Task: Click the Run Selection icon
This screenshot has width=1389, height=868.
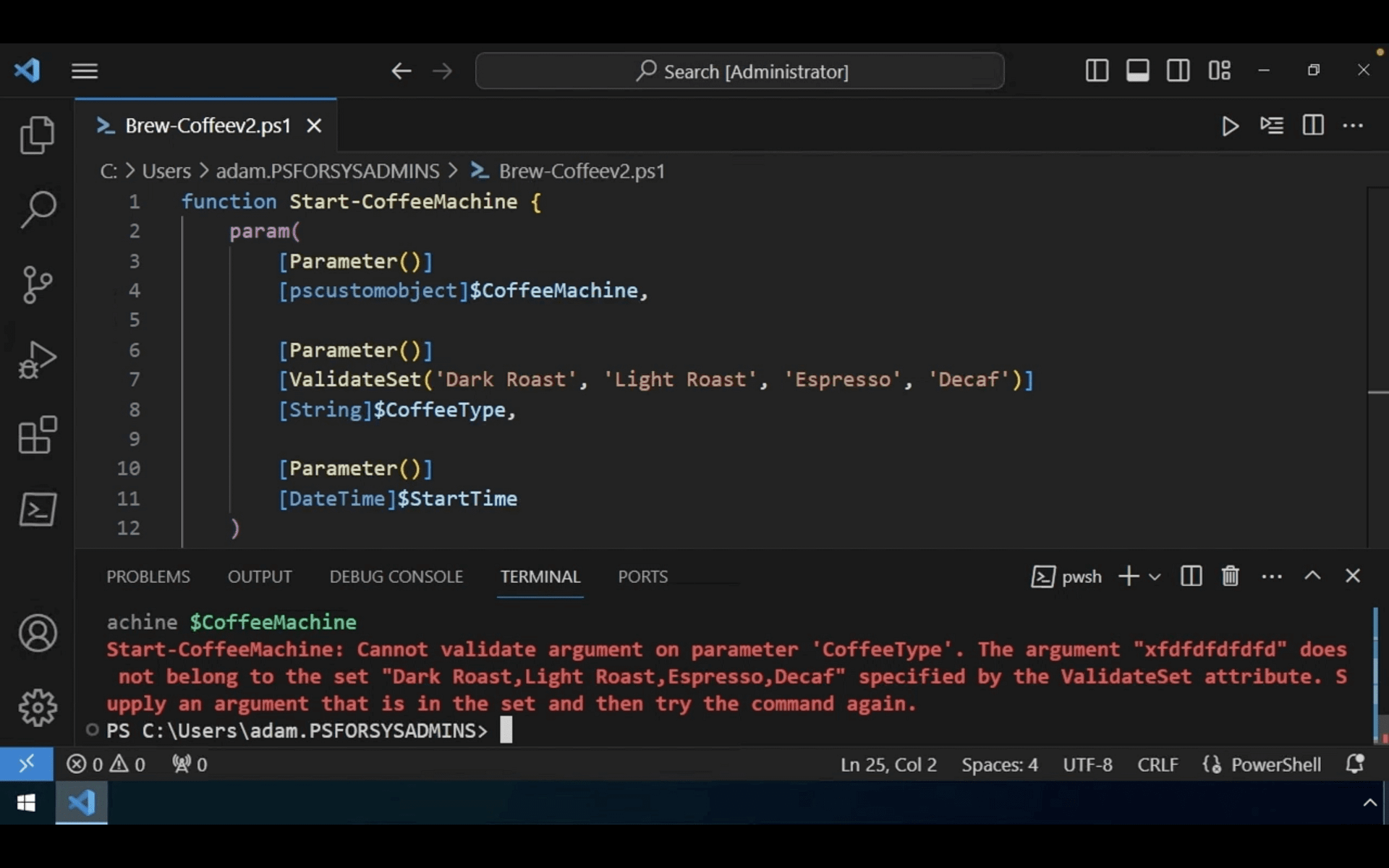Action: 1271,126
